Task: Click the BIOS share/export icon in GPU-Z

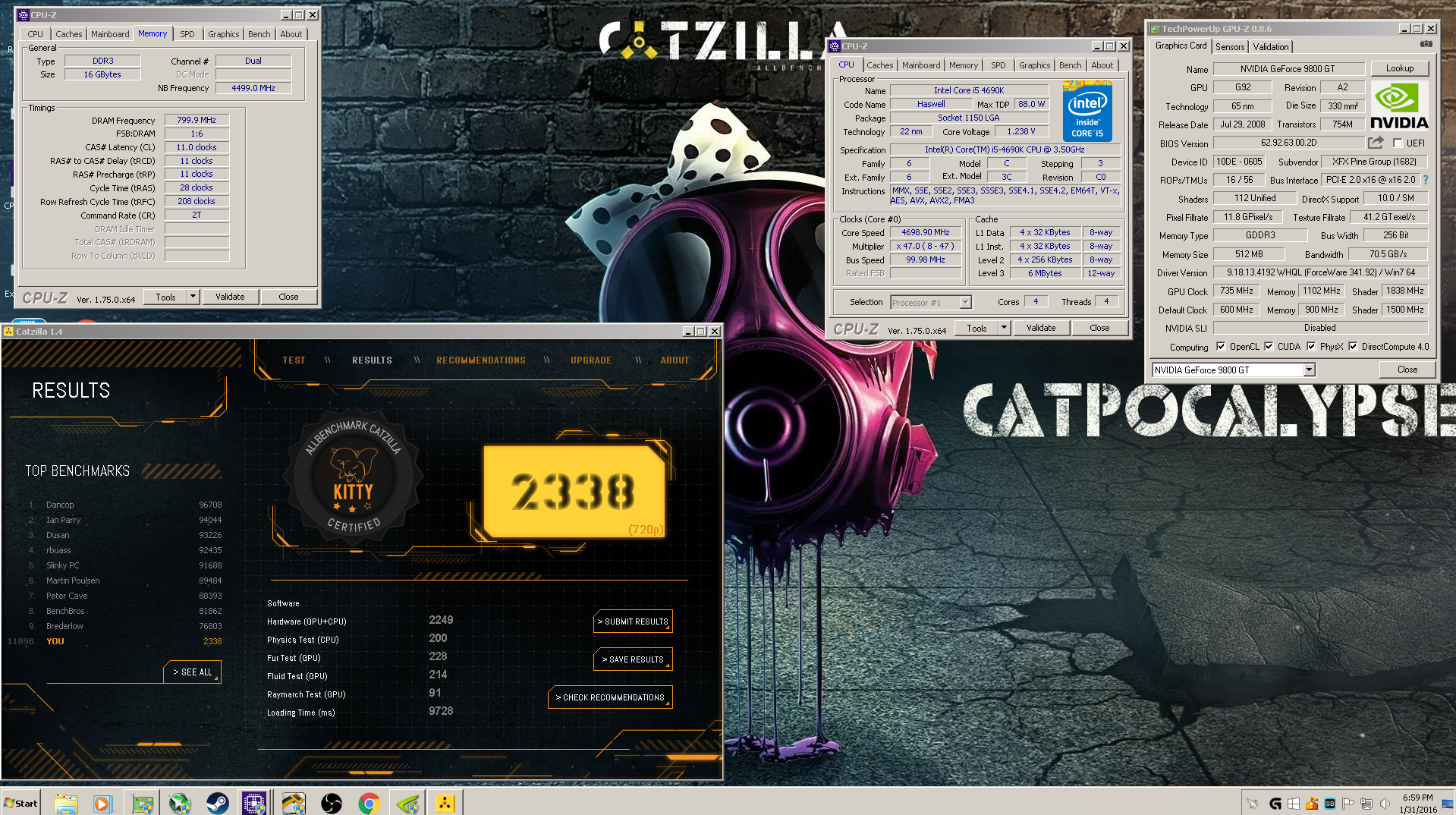Action: [1376, 143]
